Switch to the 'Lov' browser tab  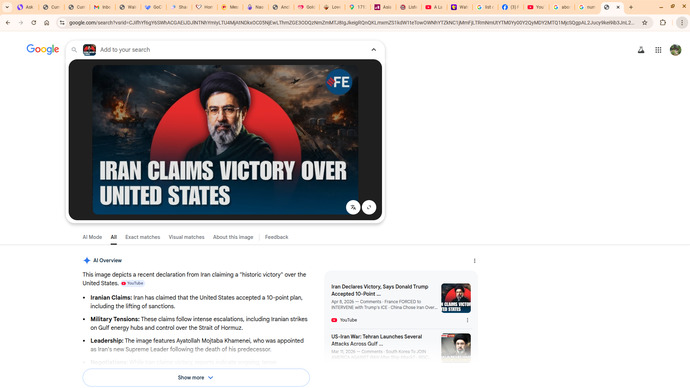pos(332,7)
